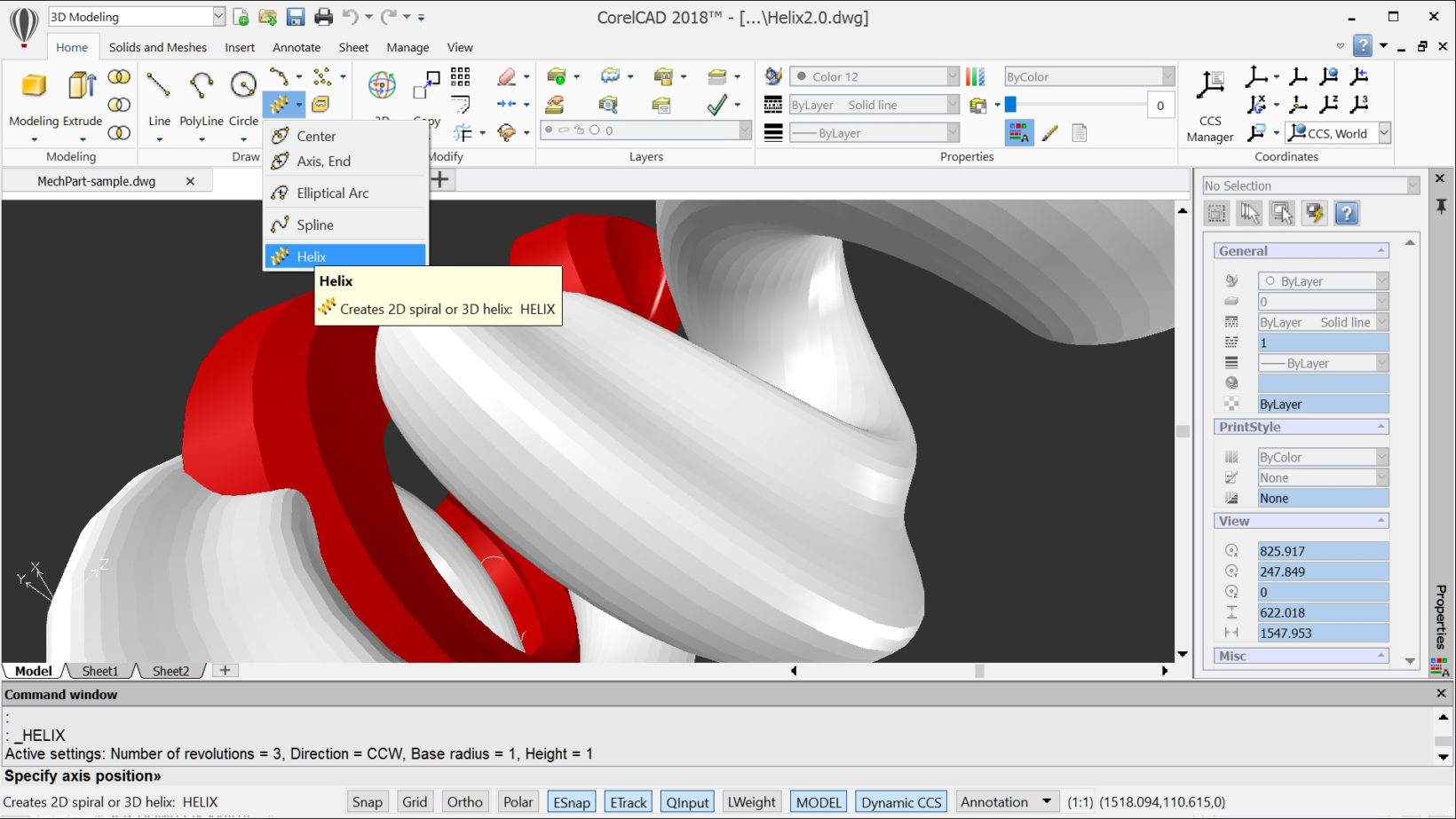The height and width of the screenshot is (819, 1456).
Task: Open the 3D Modeling workspace dropdown
Action: tap(218, 17)
